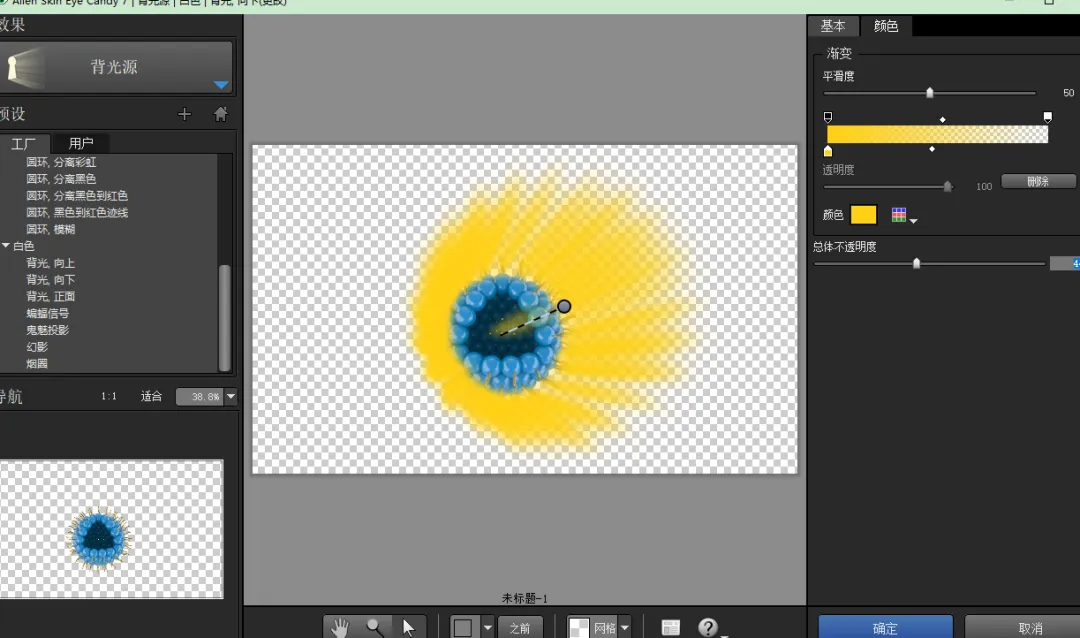1080x638 pixels.
Task: Click the 1:1 zoom button
Action: pyautogui.click(x=109, y=396)
